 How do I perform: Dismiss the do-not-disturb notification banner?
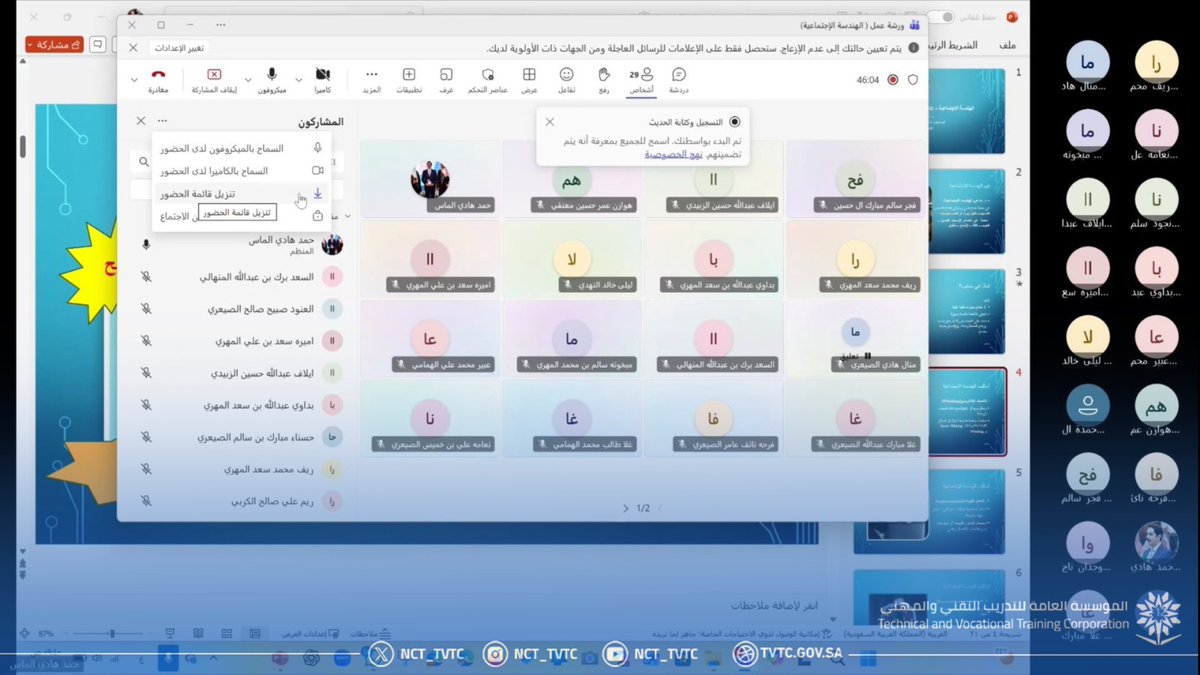pyautogui.click(x=133, y=48)
